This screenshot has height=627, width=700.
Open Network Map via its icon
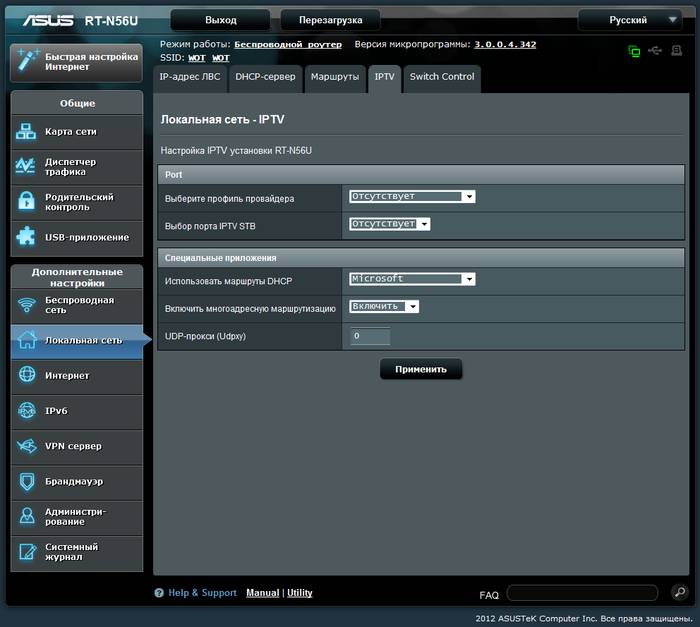[27, 132]
